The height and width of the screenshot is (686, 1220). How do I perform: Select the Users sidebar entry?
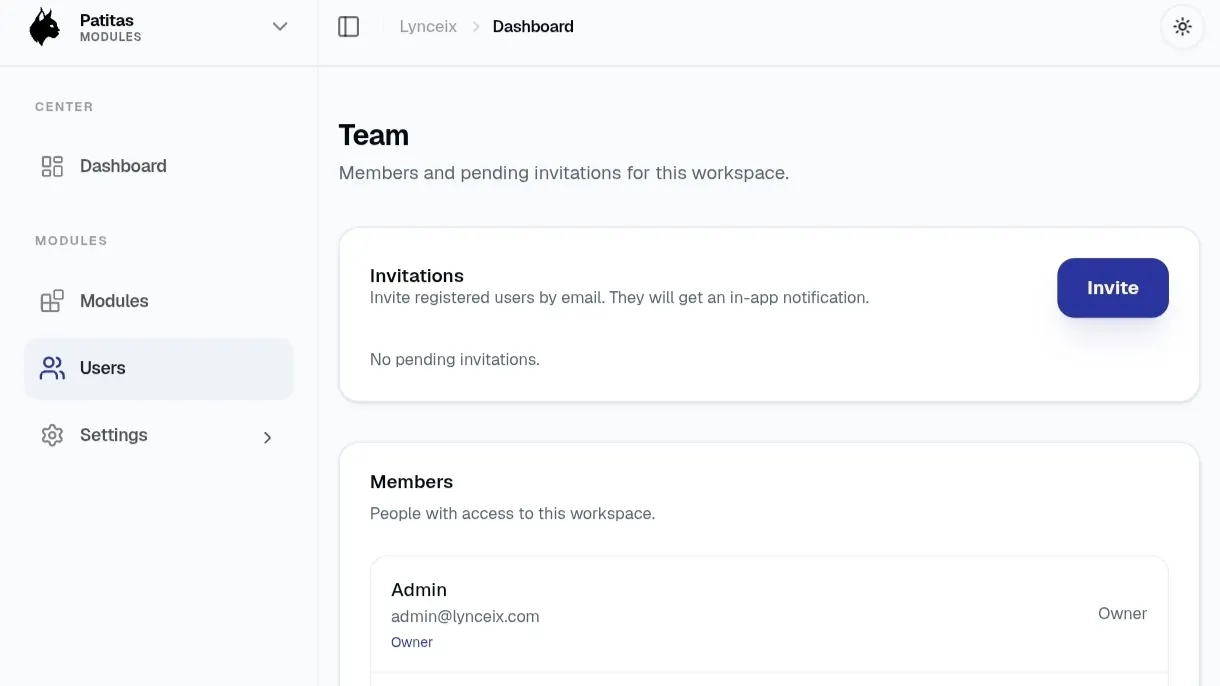pos(159,368)
